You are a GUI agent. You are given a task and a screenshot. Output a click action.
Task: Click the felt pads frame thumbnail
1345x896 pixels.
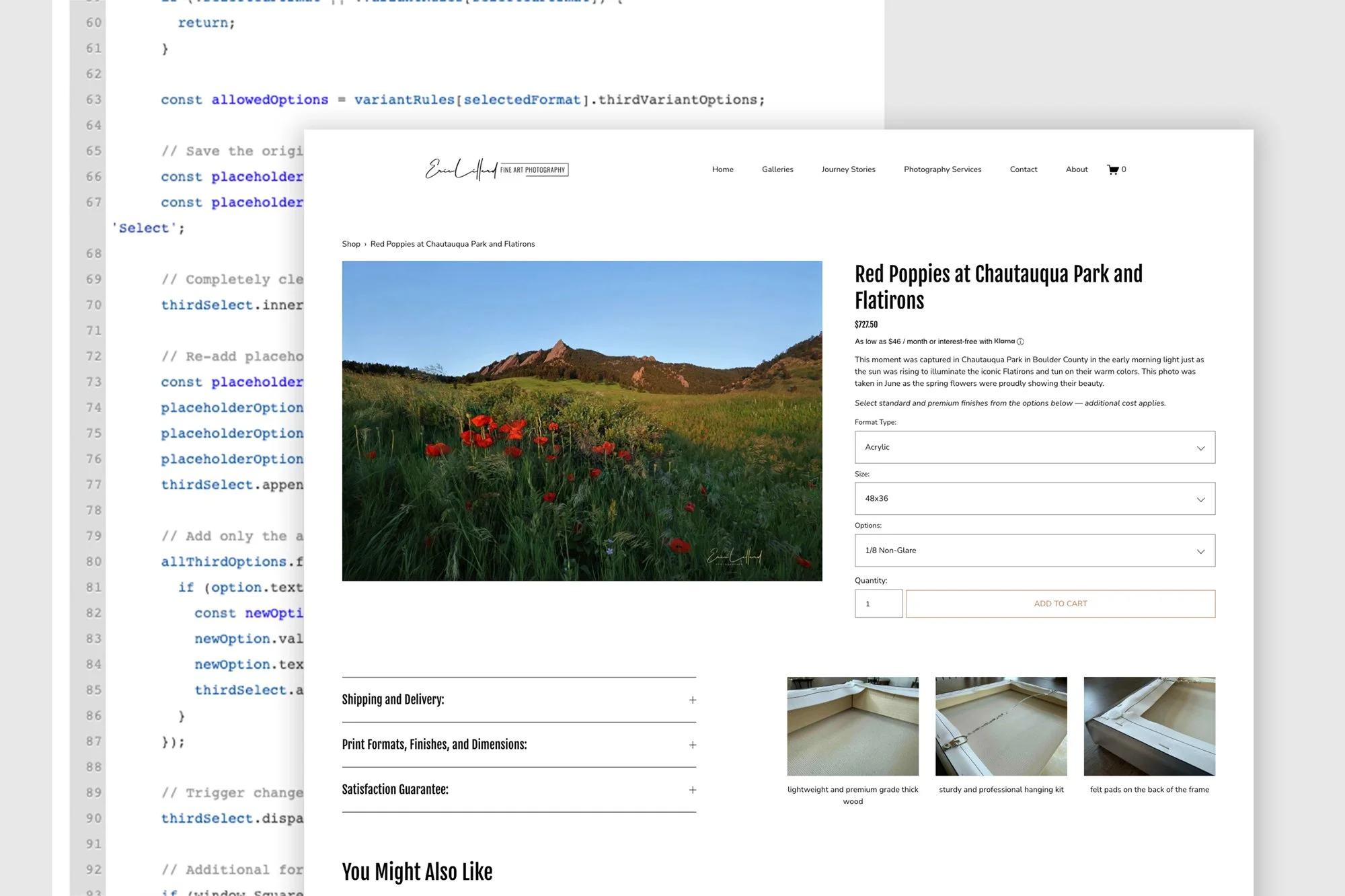[x=1149, y=726]
